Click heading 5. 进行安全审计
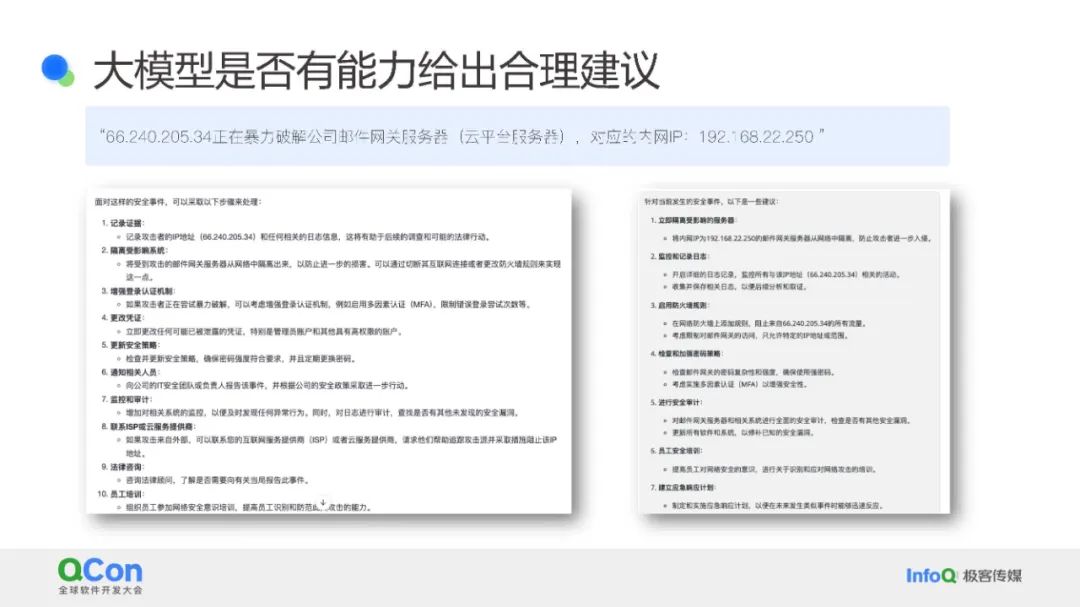The image size is (1080, 607). click(x=676, y=402)
